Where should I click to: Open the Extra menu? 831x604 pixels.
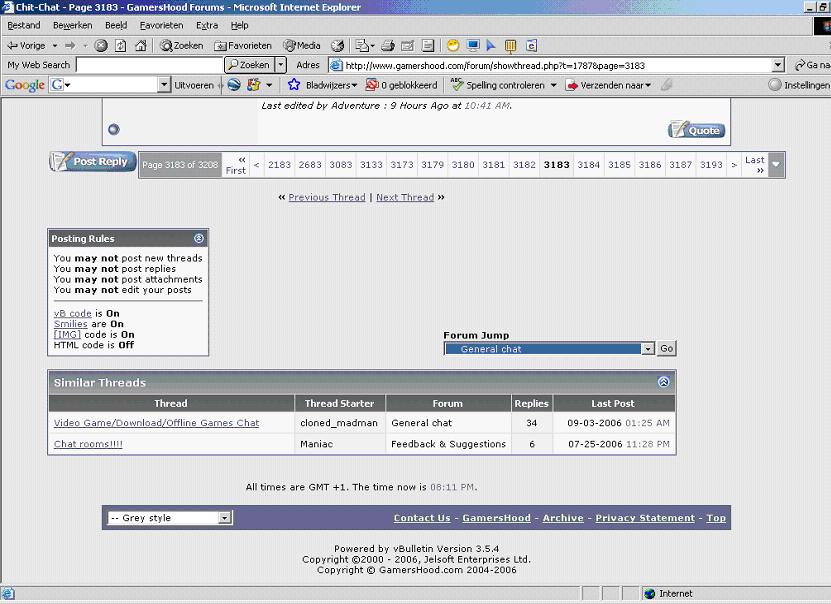pos(207,25)
